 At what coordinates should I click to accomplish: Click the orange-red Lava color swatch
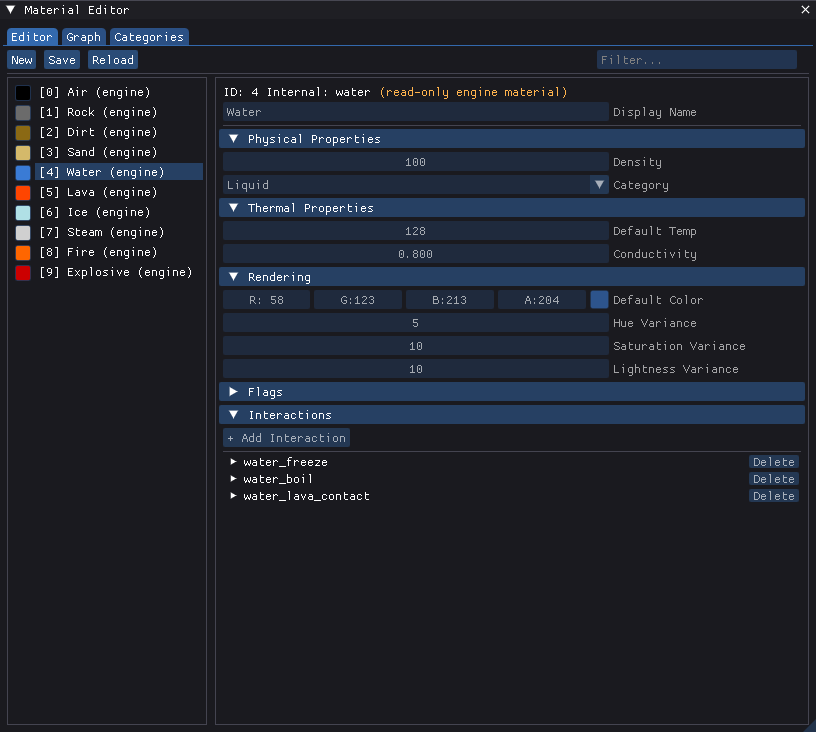coord(23,192)
